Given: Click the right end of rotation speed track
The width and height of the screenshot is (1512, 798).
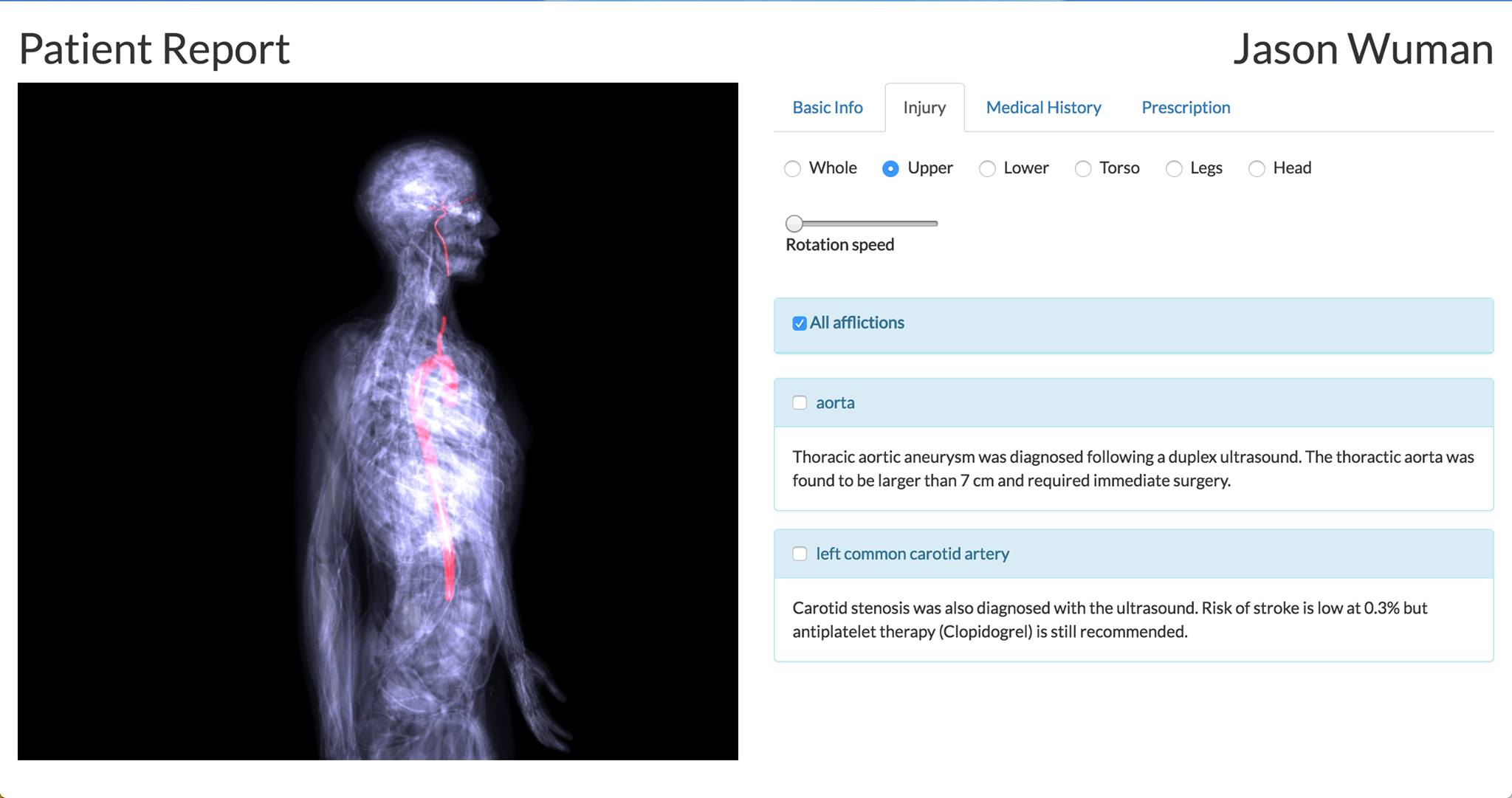Looking at the screenshot, I should (x=934, y=223).
